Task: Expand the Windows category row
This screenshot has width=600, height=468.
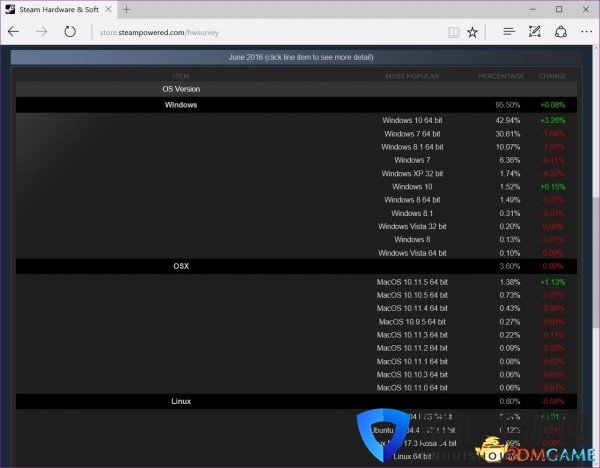Action: point(297,105)
